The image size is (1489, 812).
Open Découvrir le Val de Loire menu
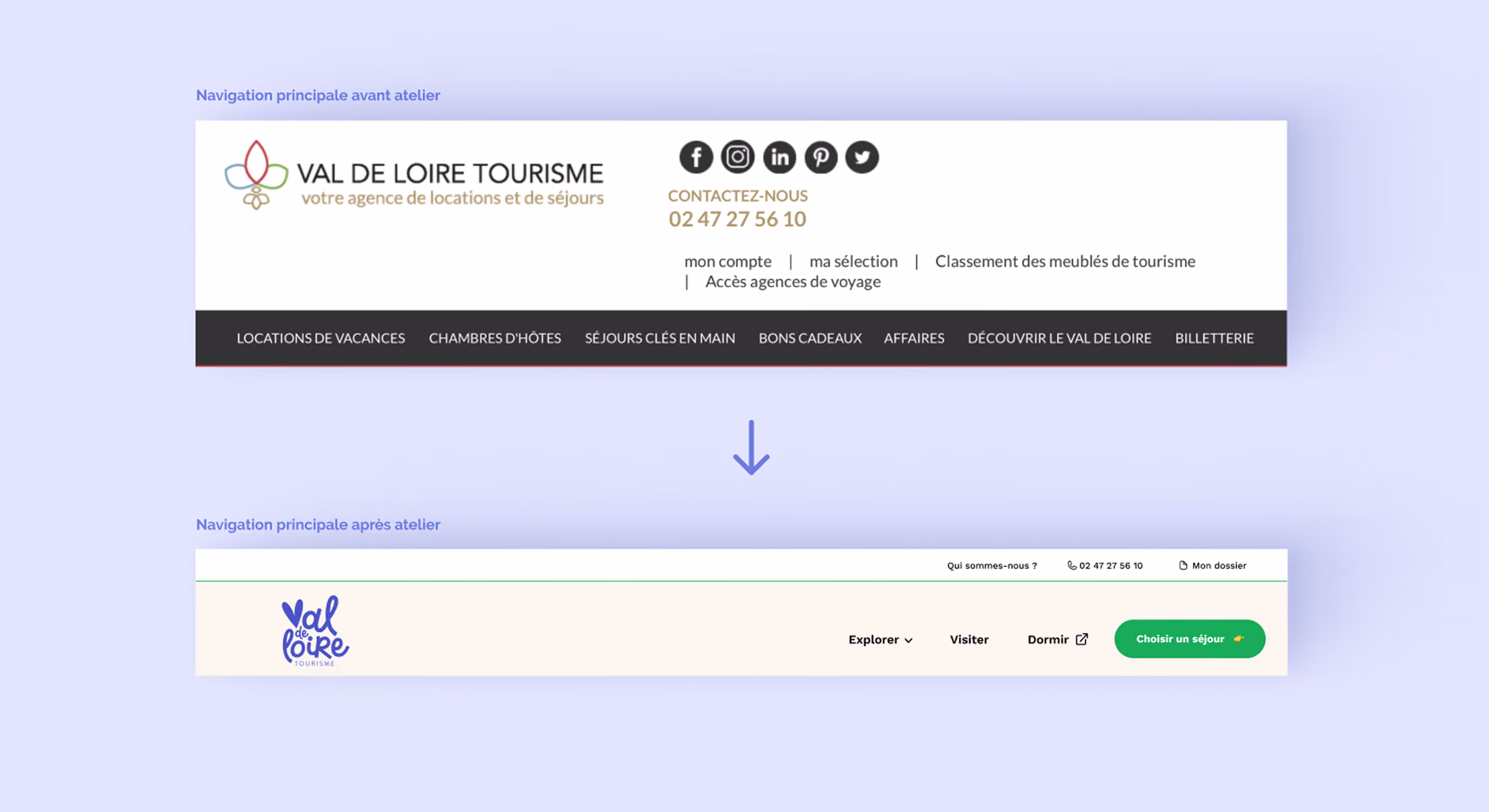[x=1059, y=338]
